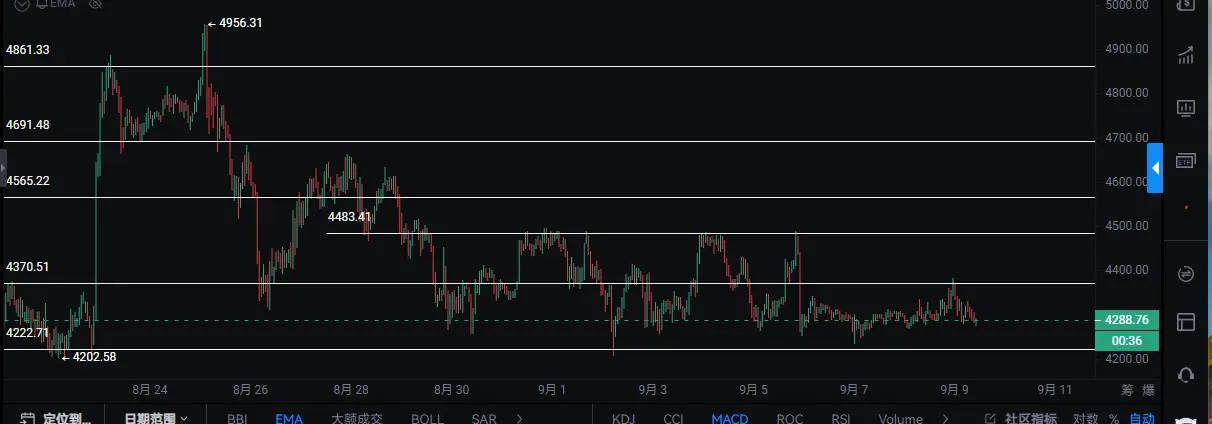This screenshot has width=1212, height=424.
Task: Open 社区指标 community indicators
Action: [x=1022, y=418]
